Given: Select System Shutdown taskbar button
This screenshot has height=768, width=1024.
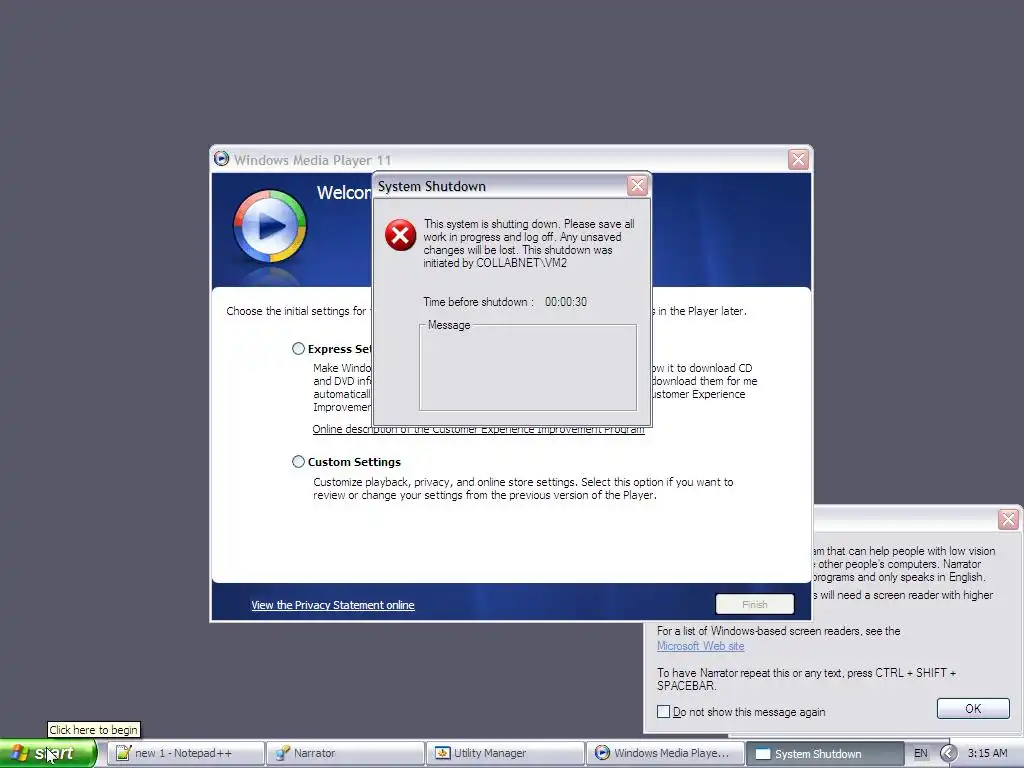Looking at the screenshot, I should point(825,753).
